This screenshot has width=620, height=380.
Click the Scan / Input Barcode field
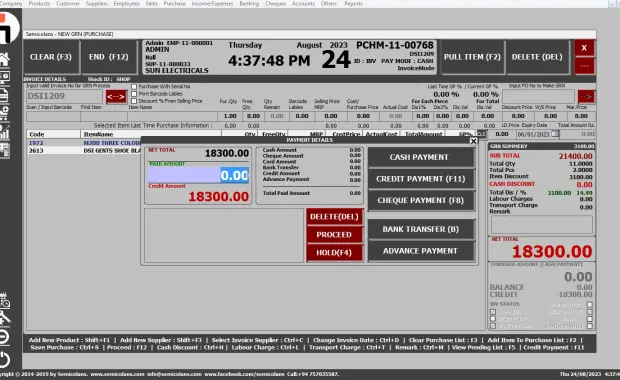(x=53, y=116)
